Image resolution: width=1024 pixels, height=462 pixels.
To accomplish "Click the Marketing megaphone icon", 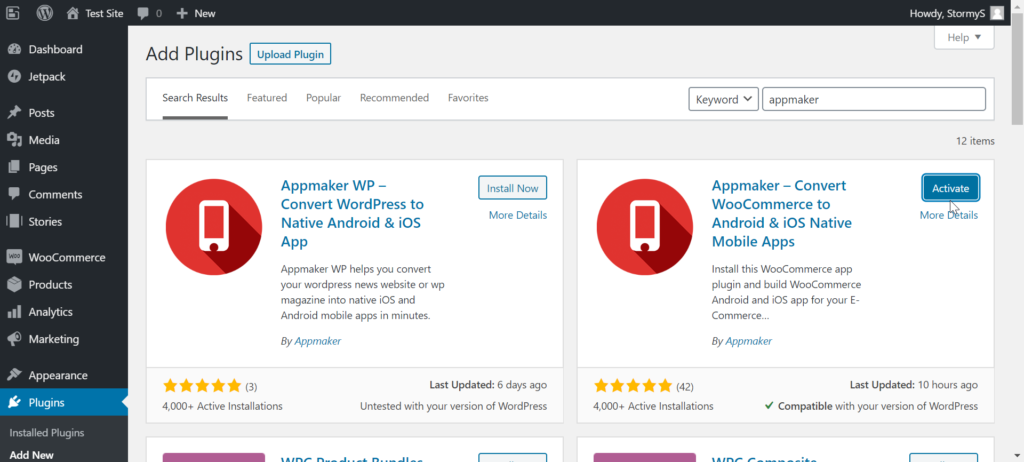I will pyautogui.click(x=14, y=339).
